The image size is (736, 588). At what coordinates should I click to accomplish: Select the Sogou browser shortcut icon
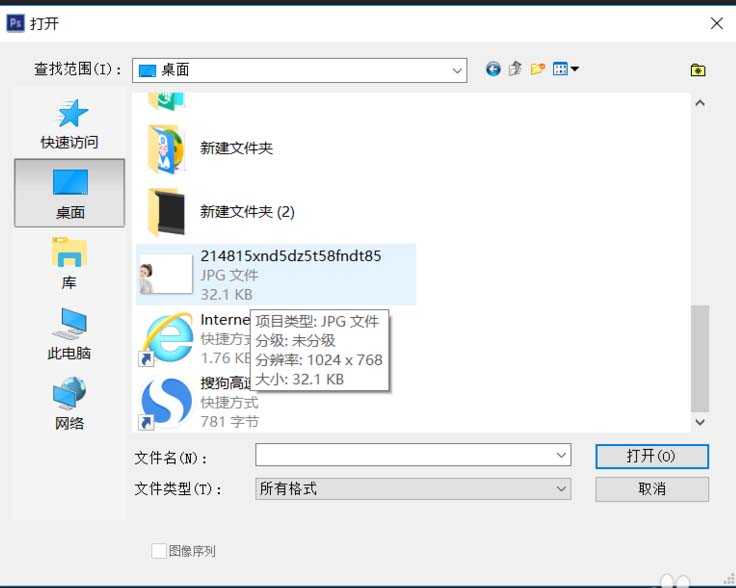click(166, 403)
